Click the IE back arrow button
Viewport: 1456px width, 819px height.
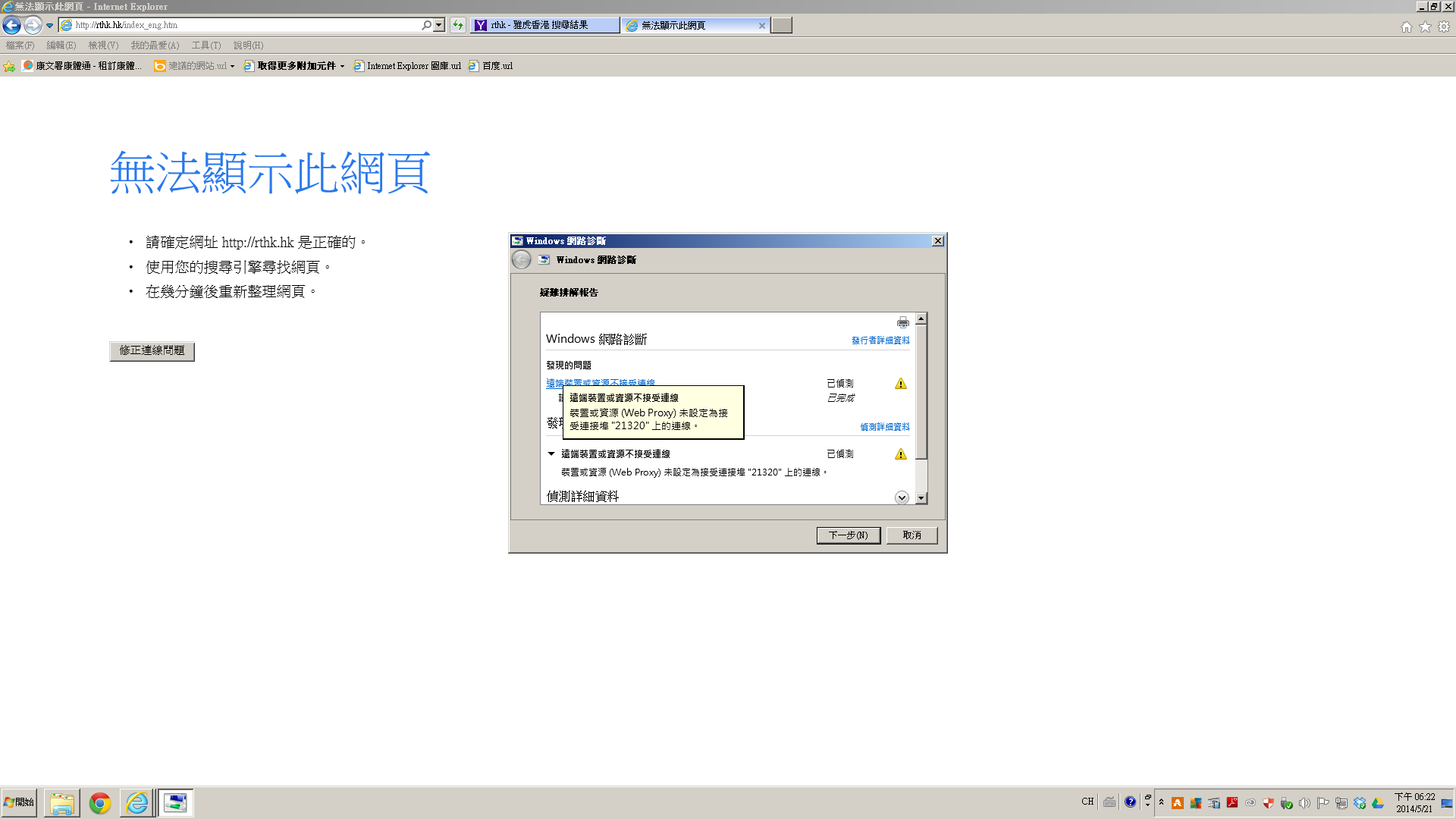tap(11, 25)
